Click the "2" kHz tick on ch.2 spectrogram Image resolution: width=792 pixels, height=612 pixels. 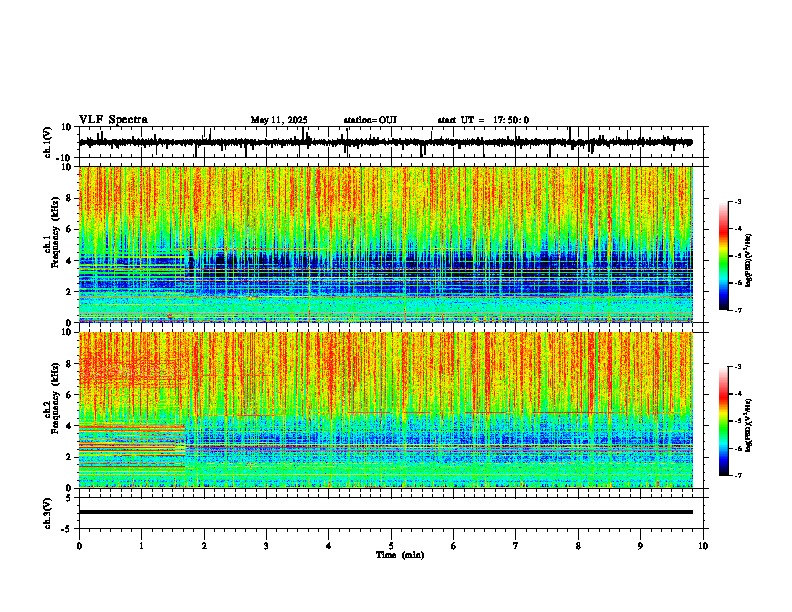[x=69, y=457]
